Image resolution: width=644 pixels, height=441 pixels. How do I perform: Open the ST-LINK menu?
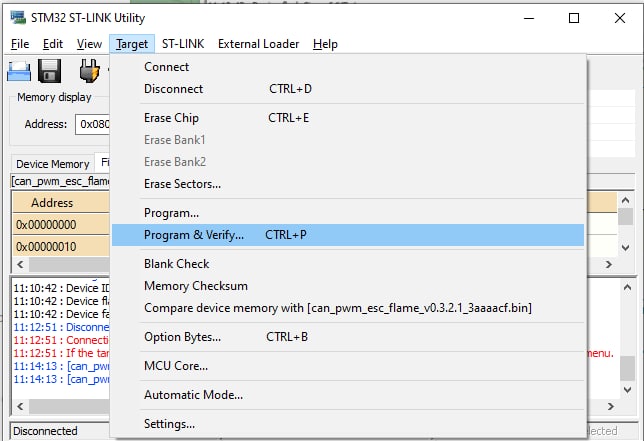click(x=183, y=44)
